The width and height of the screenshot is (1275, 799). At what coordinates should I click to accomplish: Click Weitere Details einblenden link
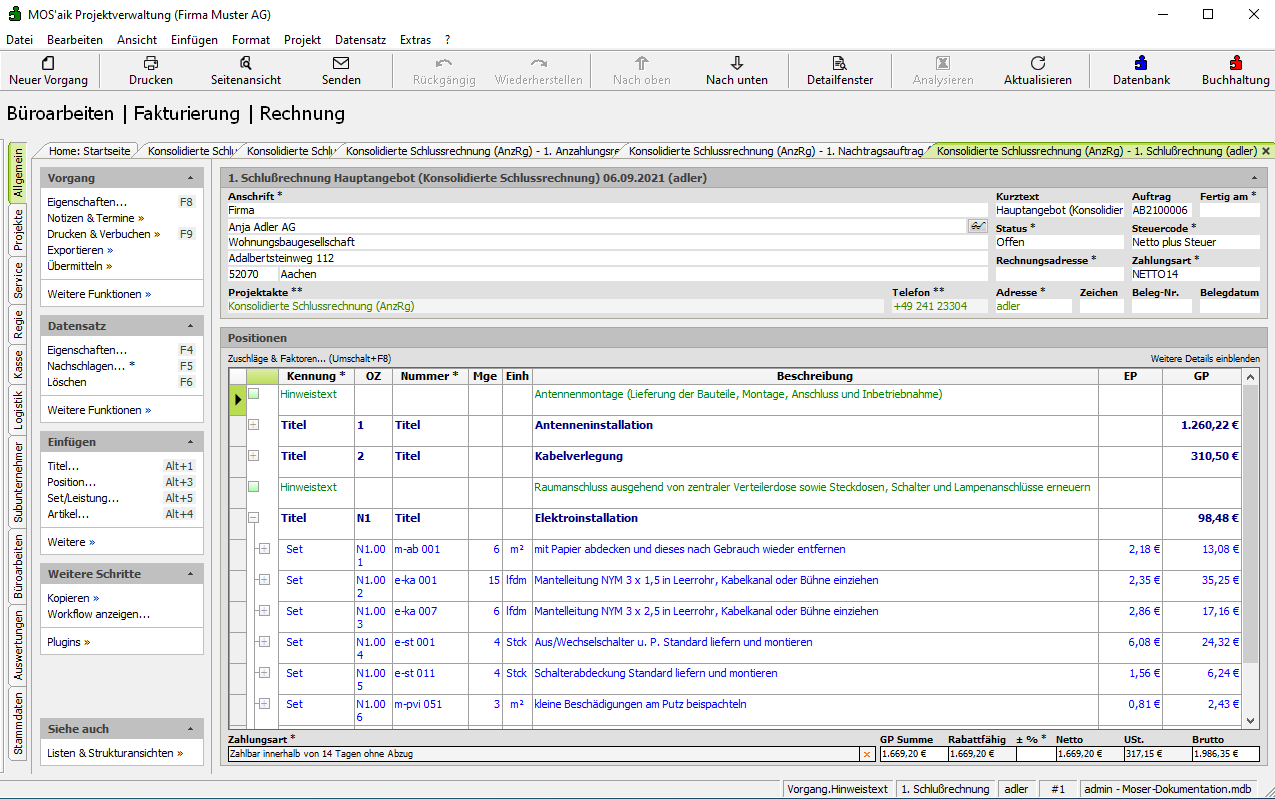(1205, 358)
